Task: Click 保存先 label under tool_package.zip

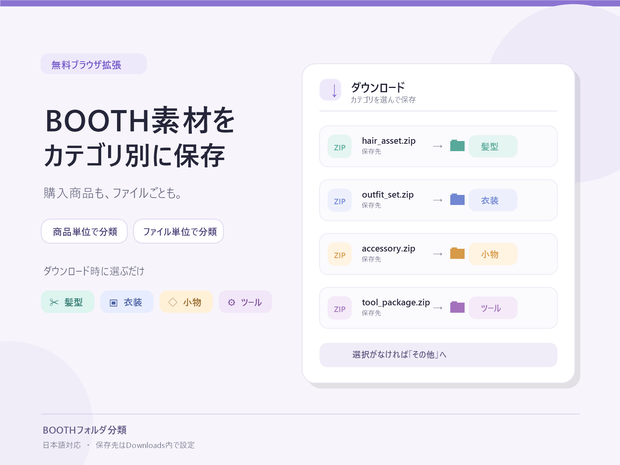Action: pyautogui.click(x=371, y=313)
